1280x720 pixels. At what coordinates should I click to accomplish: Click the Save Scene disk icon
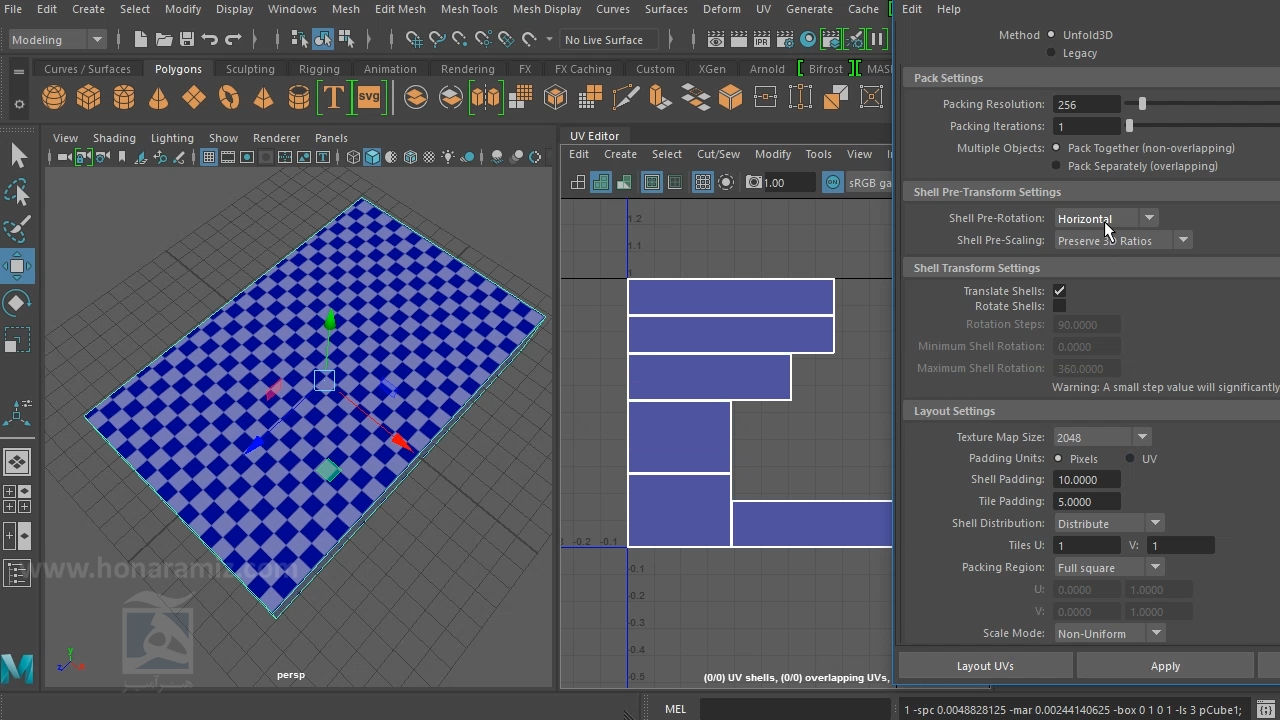[x=186, y=40]
